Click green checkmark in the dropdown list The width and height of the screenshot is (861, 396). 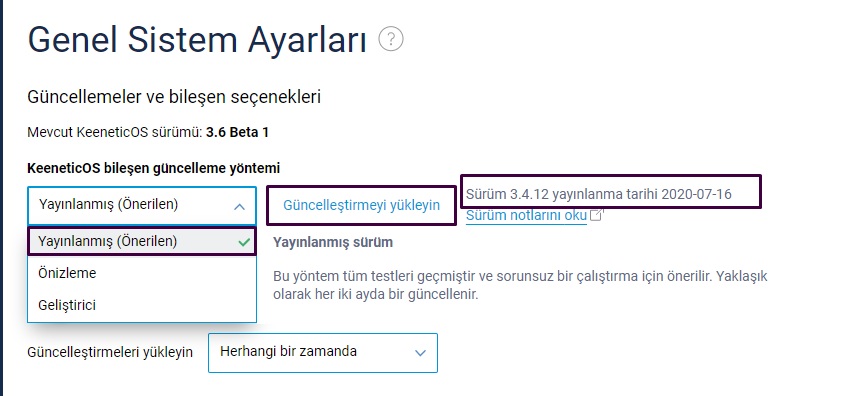pos(244,242)
